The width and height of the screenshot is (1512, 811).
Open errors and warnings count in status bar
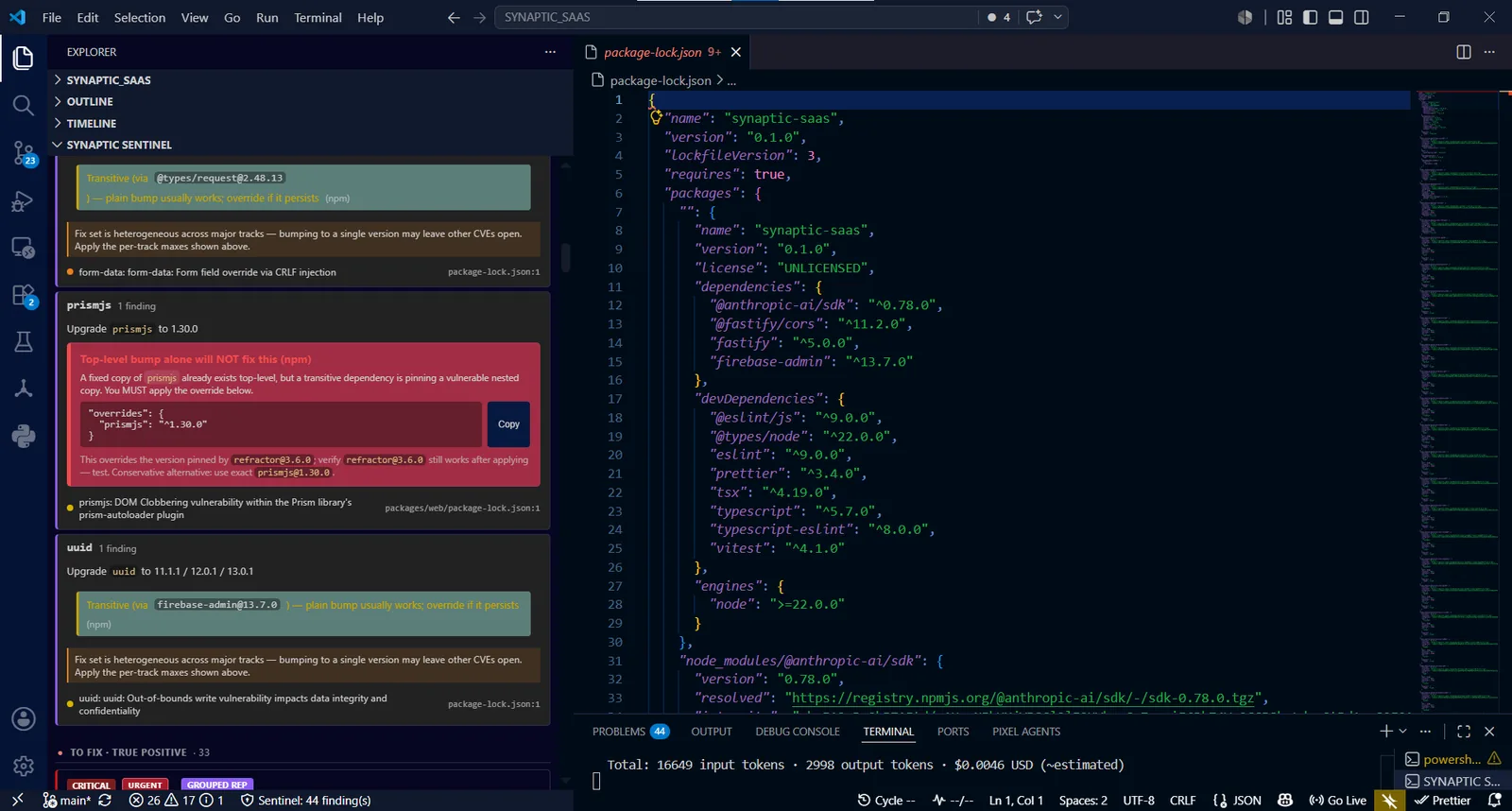176,800
